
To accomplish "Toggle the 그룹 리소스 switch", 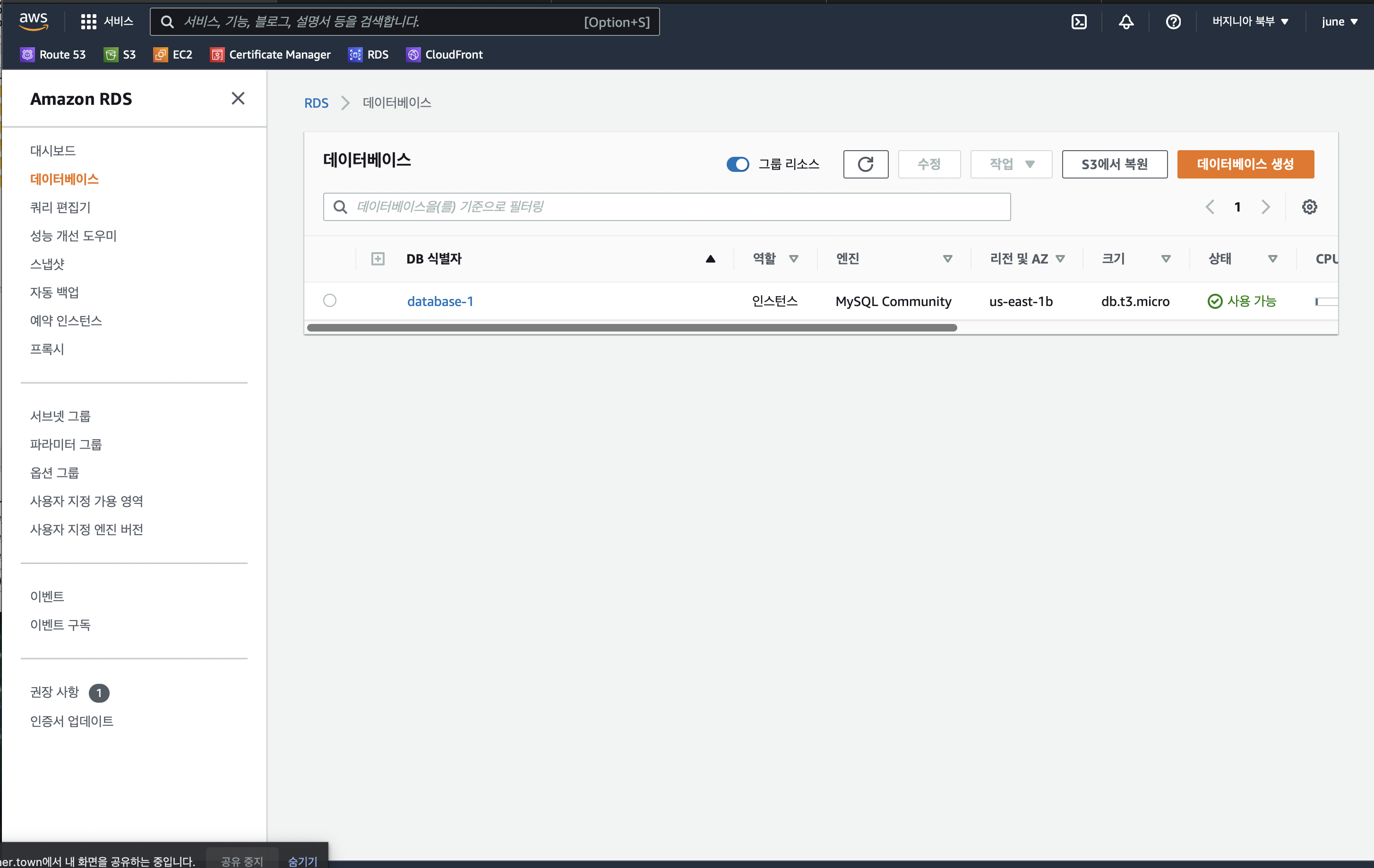I will (738, 164).
